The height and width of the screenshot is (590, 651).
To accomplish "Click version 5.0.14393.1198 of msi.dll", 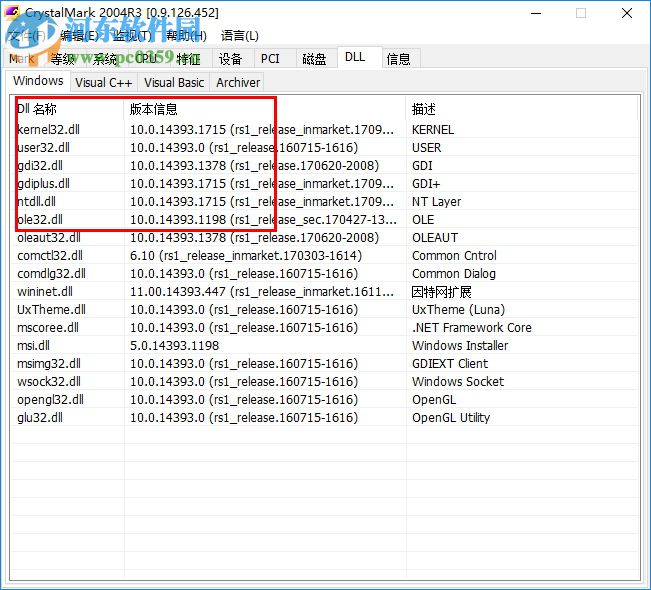I will (174, 345).
